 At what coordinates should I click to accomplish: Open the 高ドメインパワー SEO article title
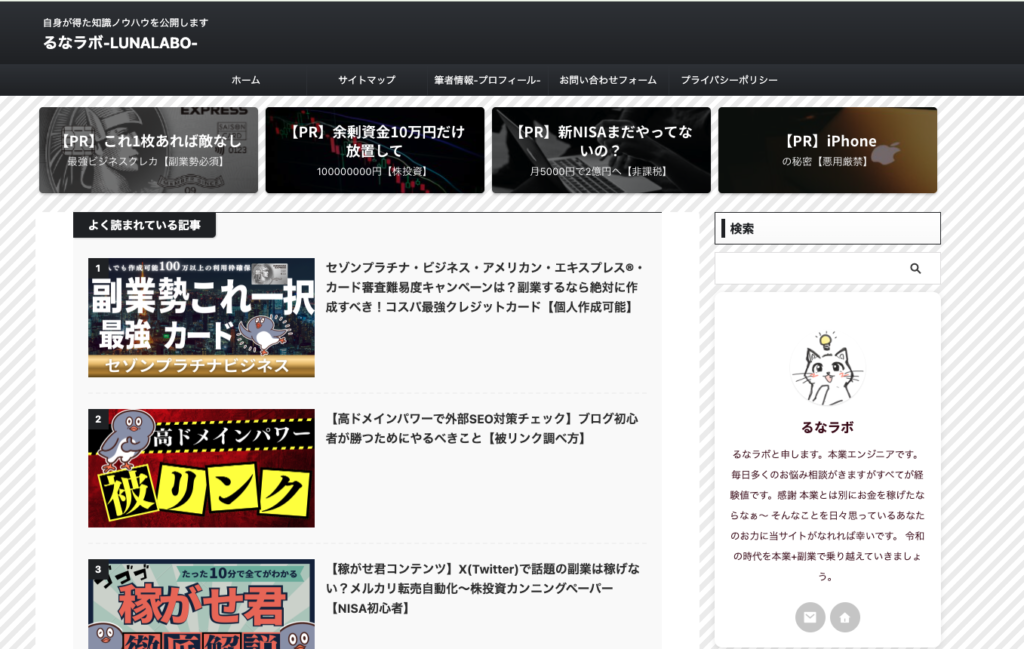coord(482,428)
